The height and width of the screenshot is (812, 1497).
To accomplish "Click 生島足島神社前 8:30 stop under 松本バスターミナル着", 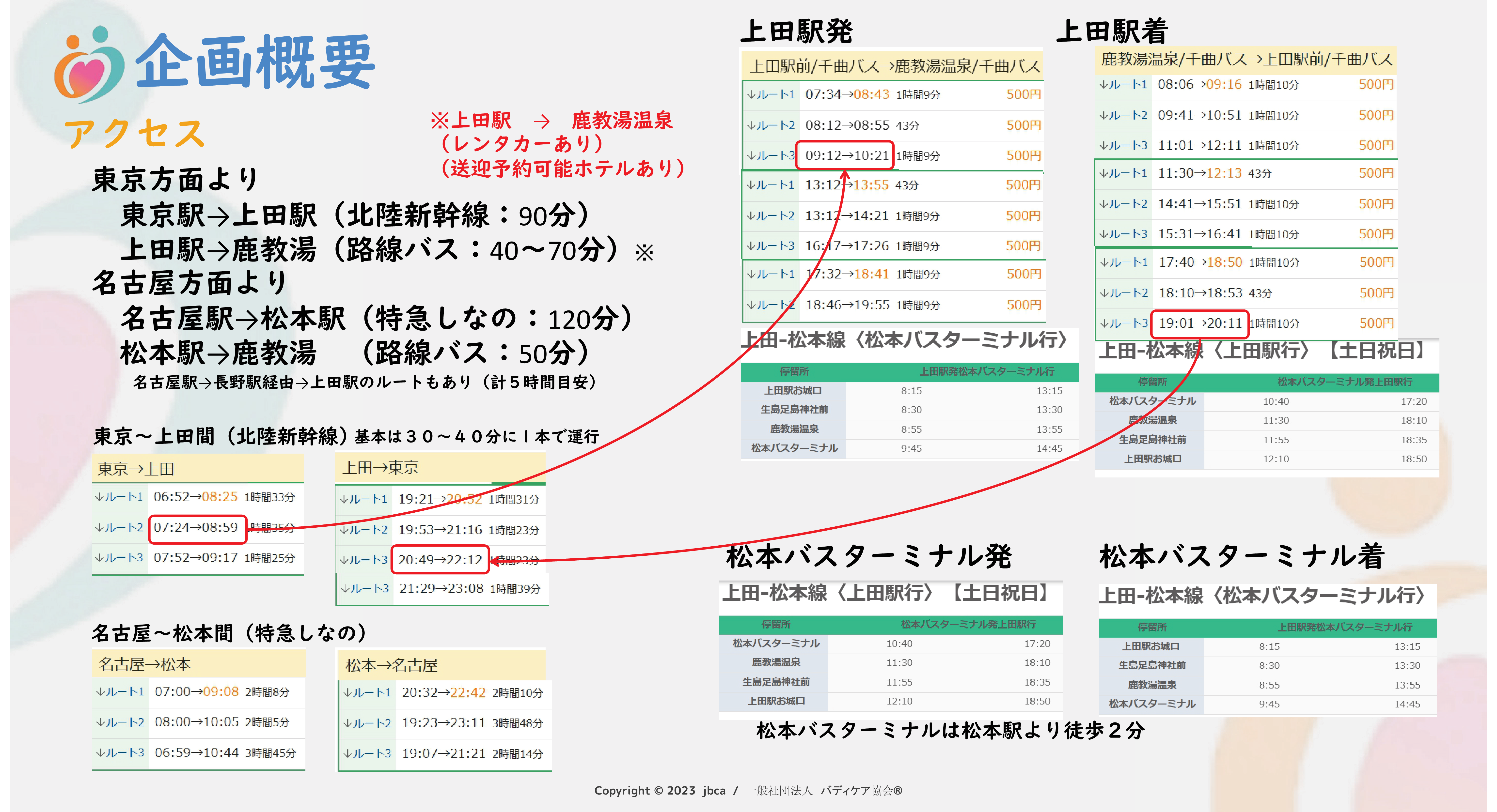I will [1267, 666].
